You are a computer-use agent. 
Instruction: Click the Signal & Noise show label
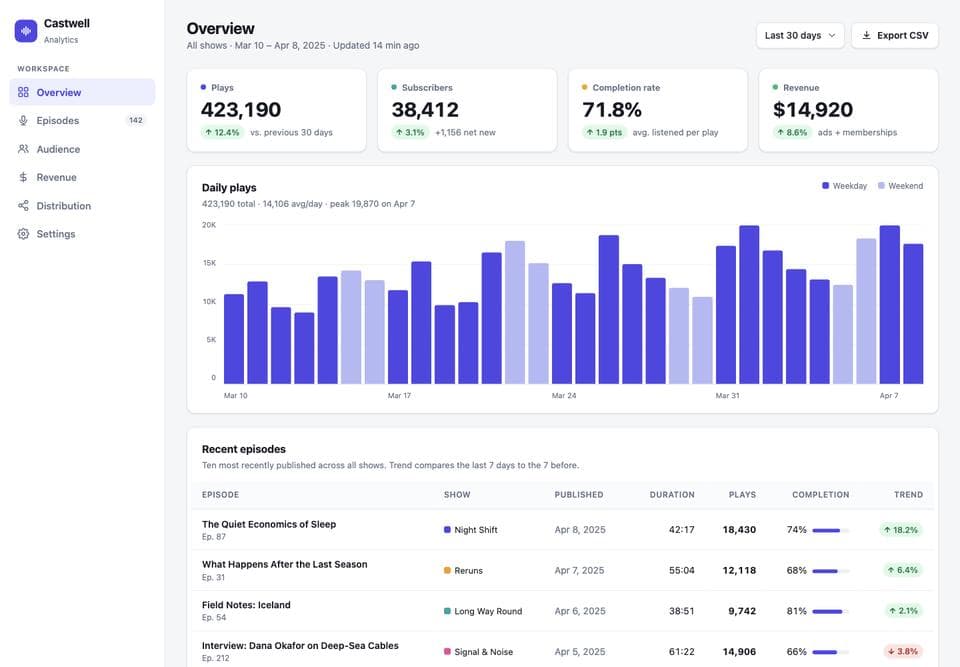(484, 652)
